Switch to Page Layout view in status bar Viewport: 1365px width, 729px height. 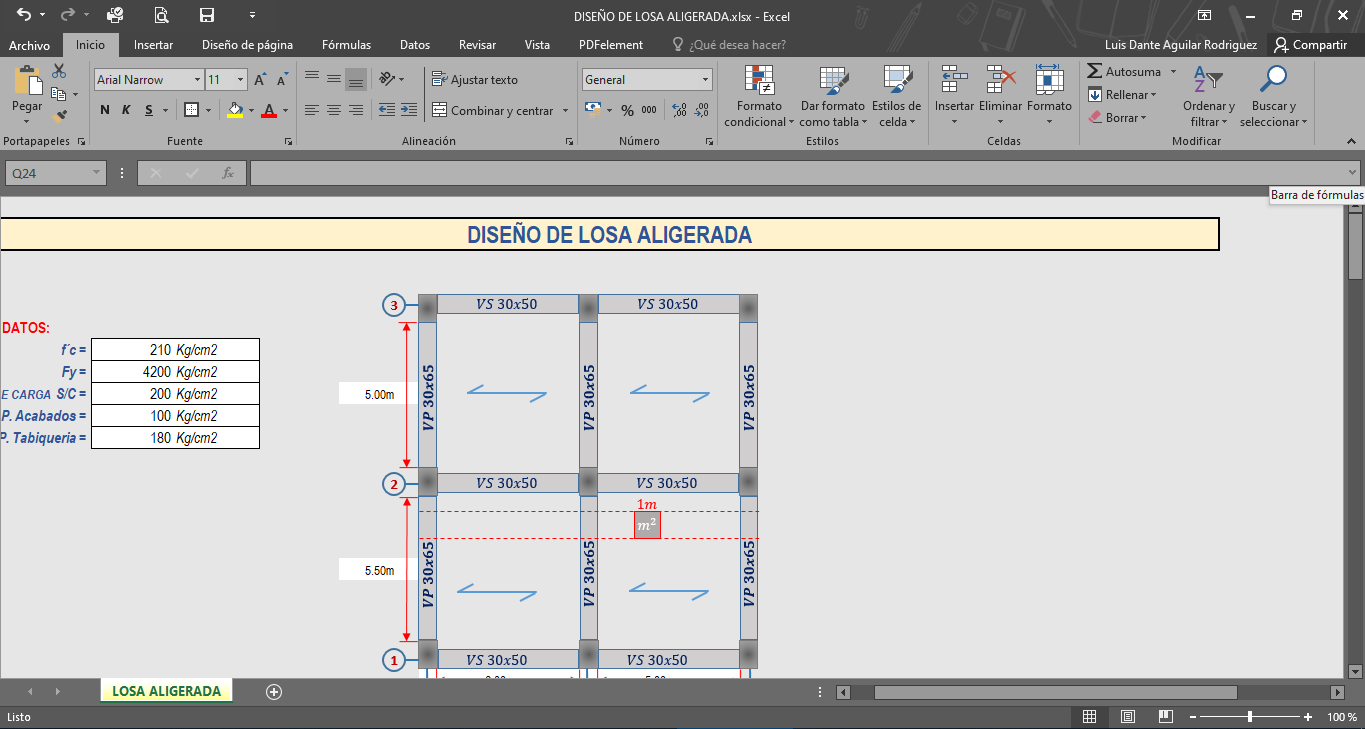click(1128, 717)
